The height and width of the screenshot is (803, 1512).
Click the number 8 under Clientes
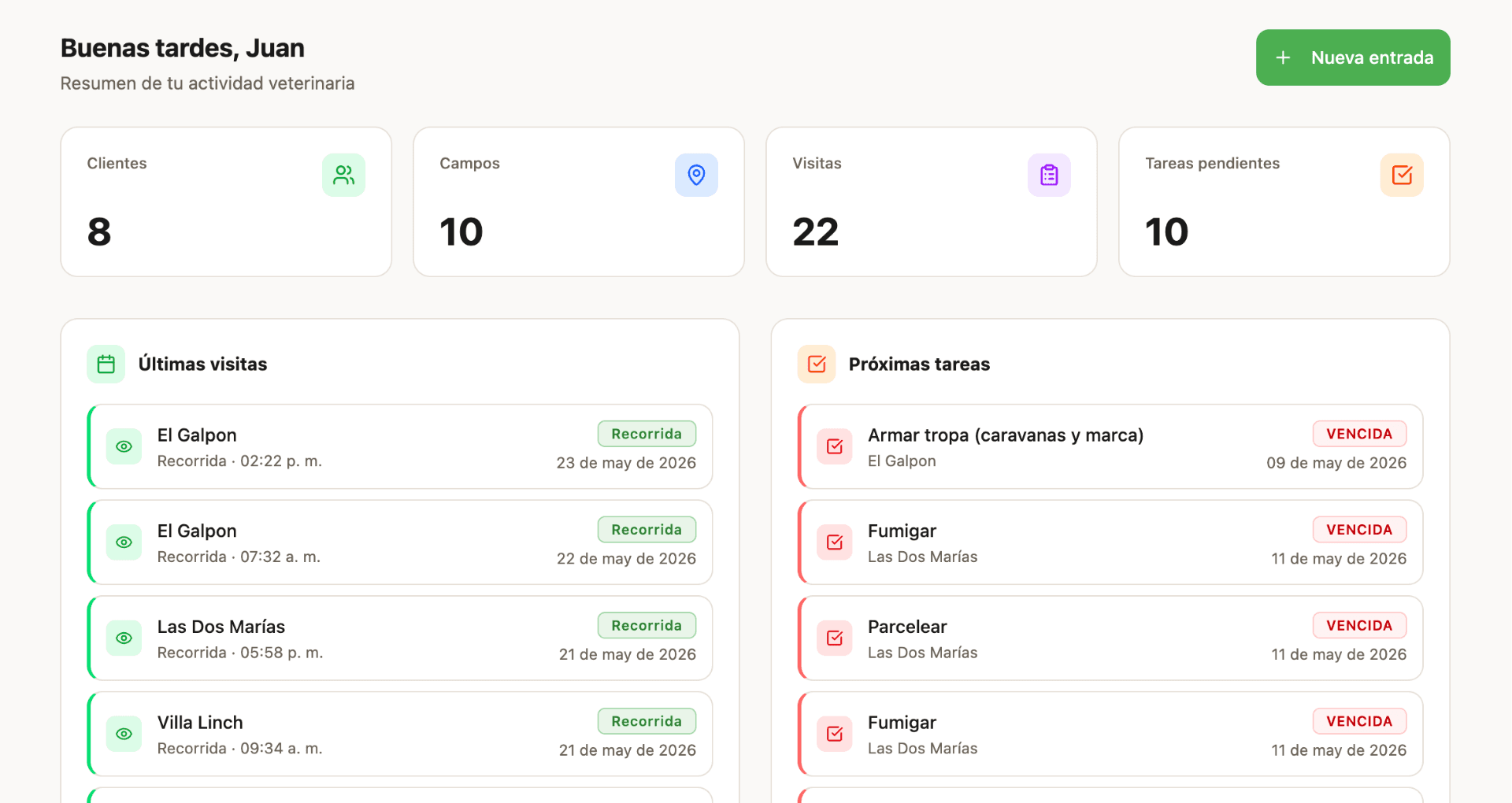99,231
